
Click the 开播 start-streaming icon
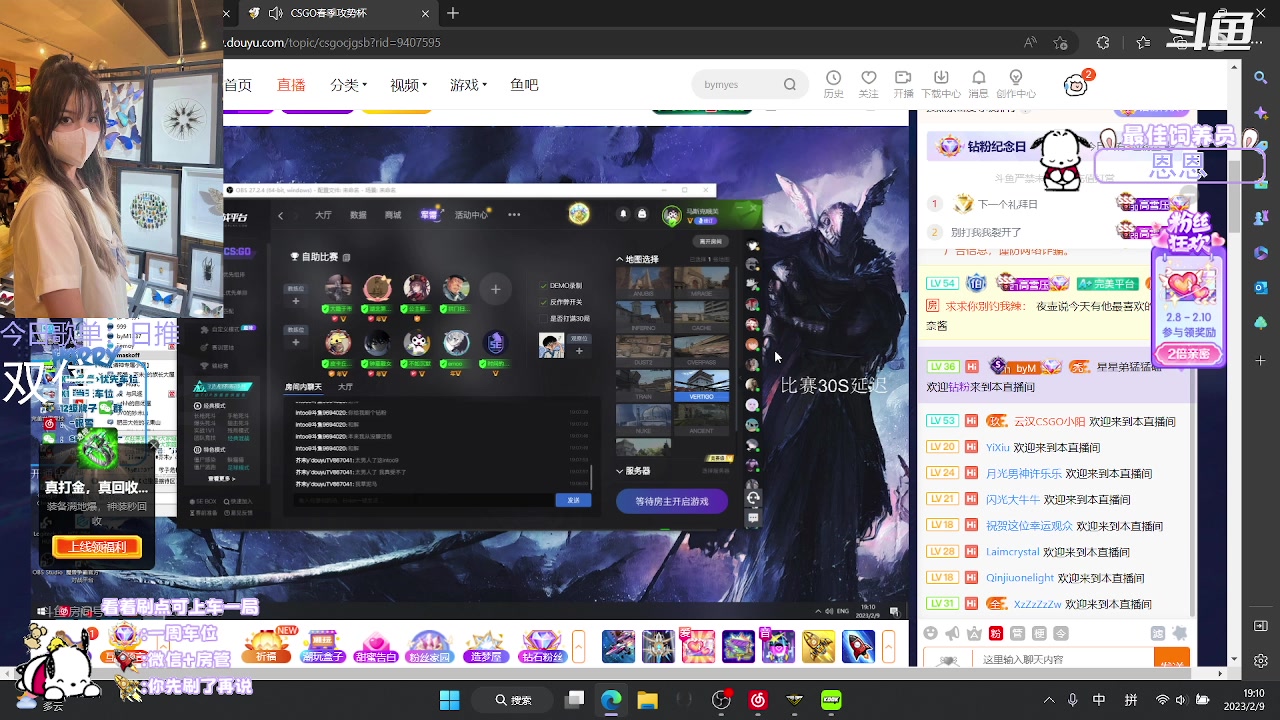(x=903, y=83)
